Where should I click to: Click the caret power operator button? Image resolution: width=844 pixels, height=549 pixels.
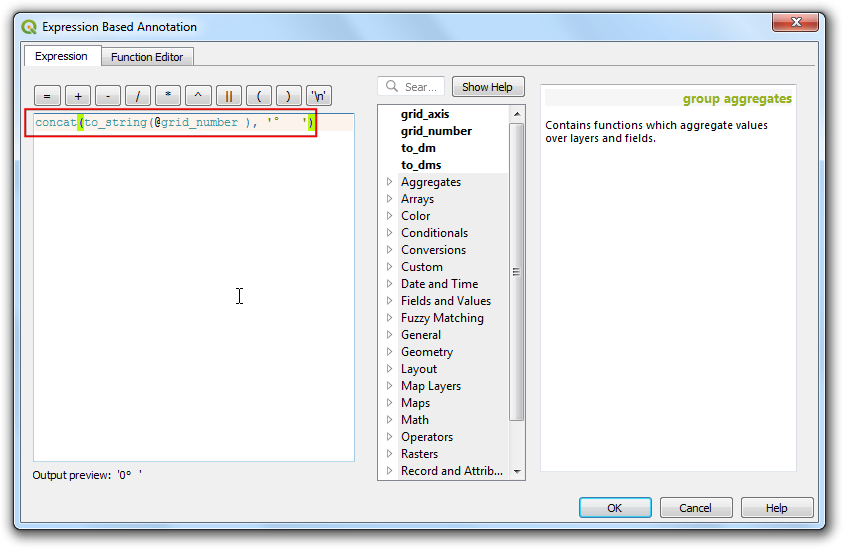click(198, 96)
